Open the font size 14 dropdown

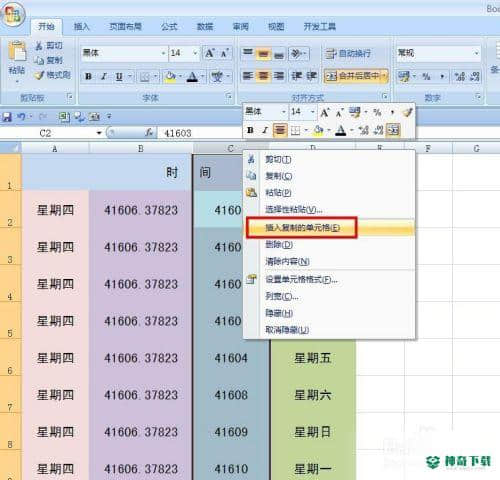tap(195, 53)
